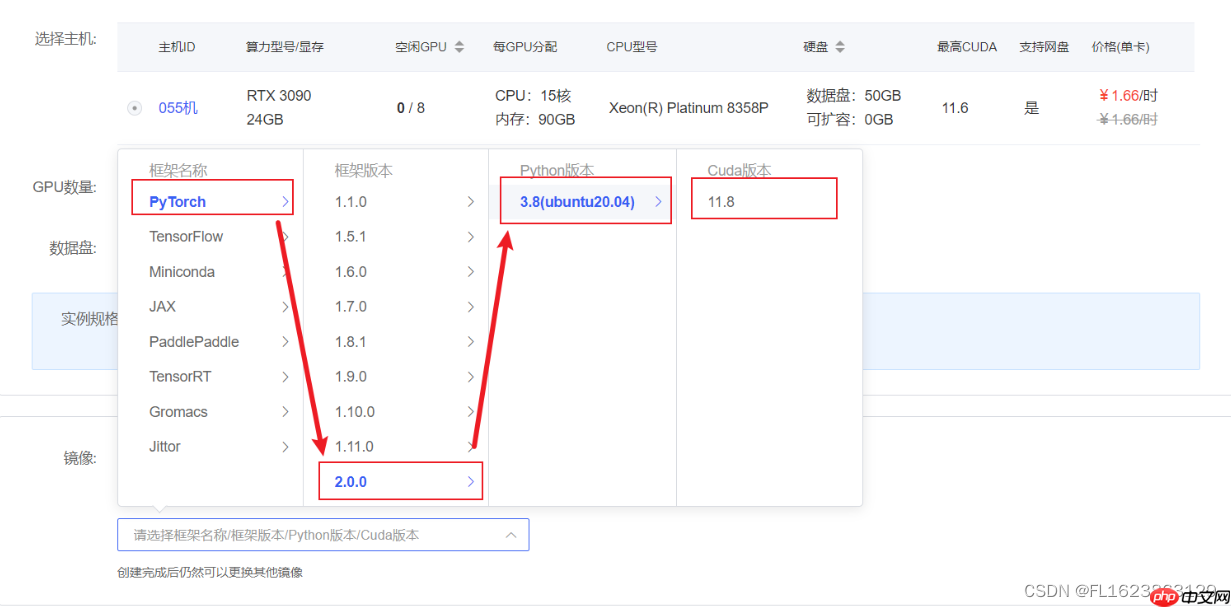Sort the 空闲GPU column
The width and height of the screenshot is (1231, 607).
[458, 45]
